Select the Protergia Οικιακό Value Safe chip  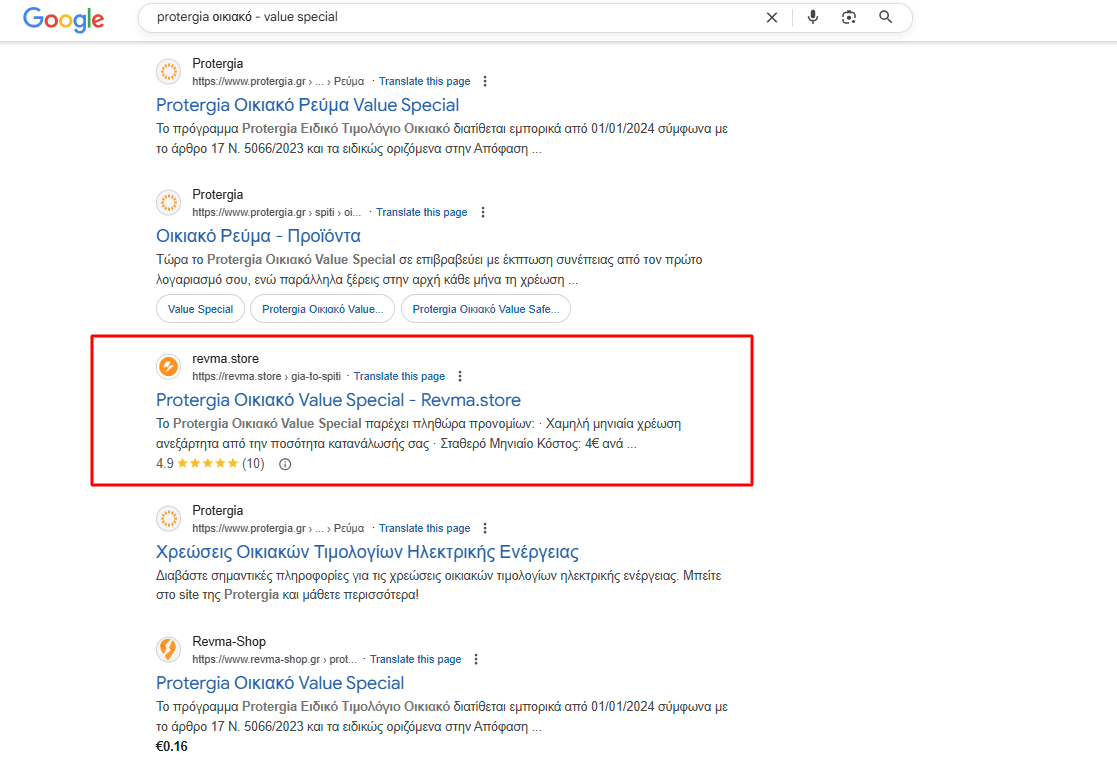pos(485,309)
